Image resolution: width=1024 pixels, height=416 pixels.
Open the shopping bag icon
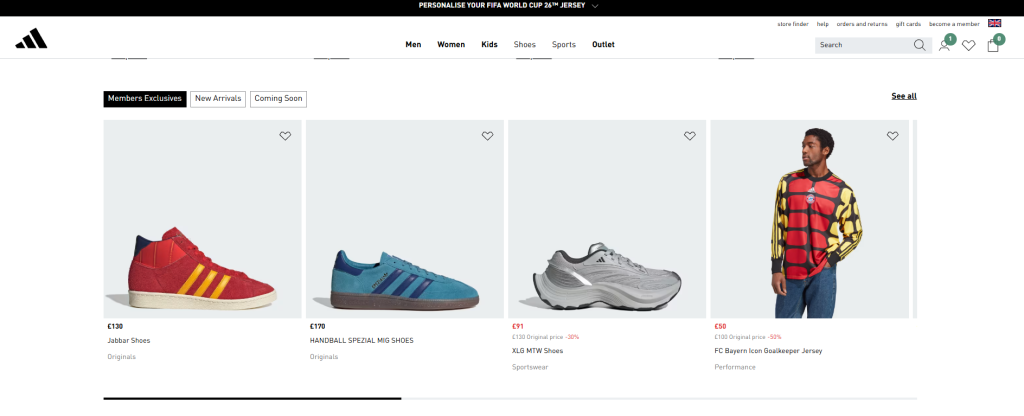coord(993,45)
